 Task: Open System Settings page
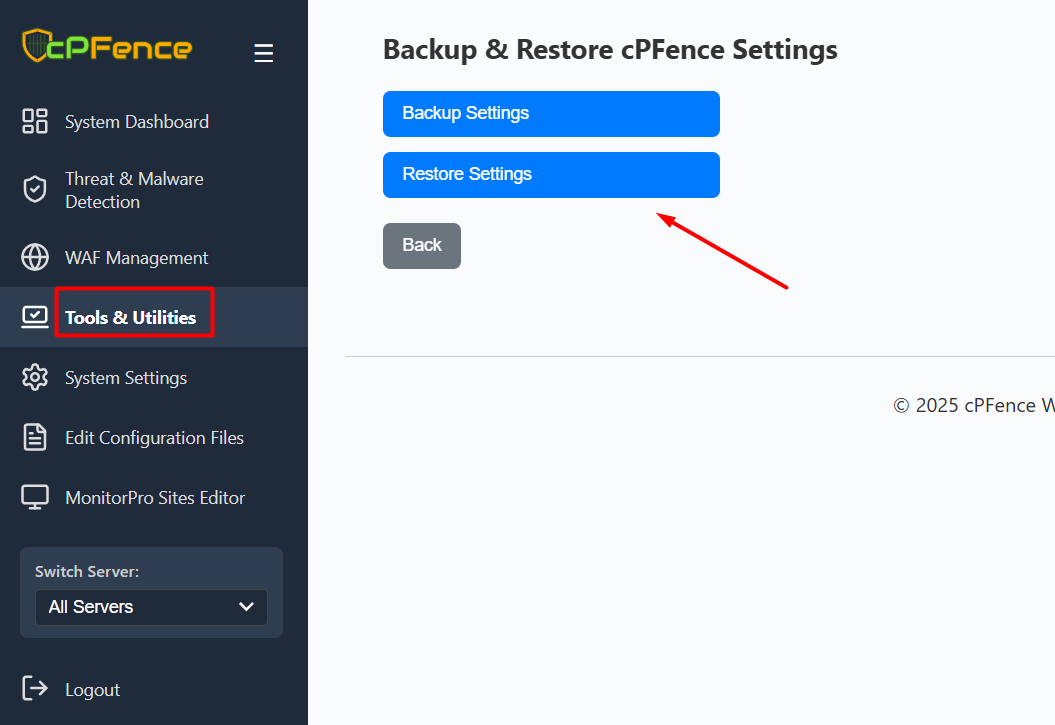click(126, 378)
